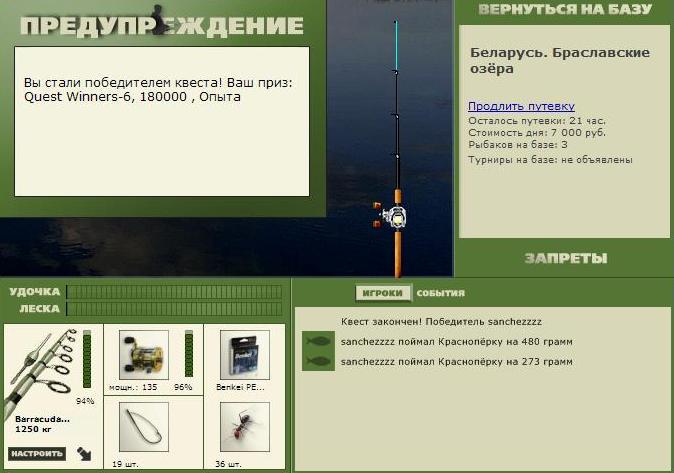Click the diagonal arrow next to НАСТРОИТЬ

coord(84,454)
